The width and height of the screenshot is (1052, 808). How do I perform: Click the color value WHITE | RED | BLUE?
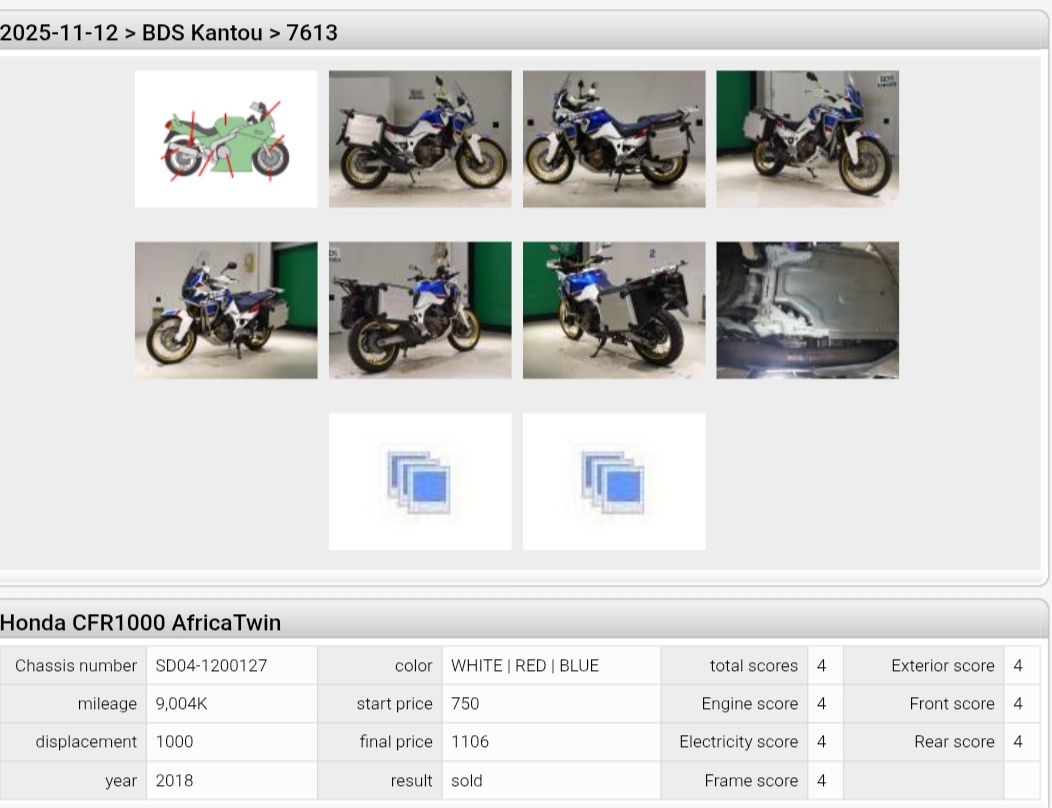click(x=524, y=666)
